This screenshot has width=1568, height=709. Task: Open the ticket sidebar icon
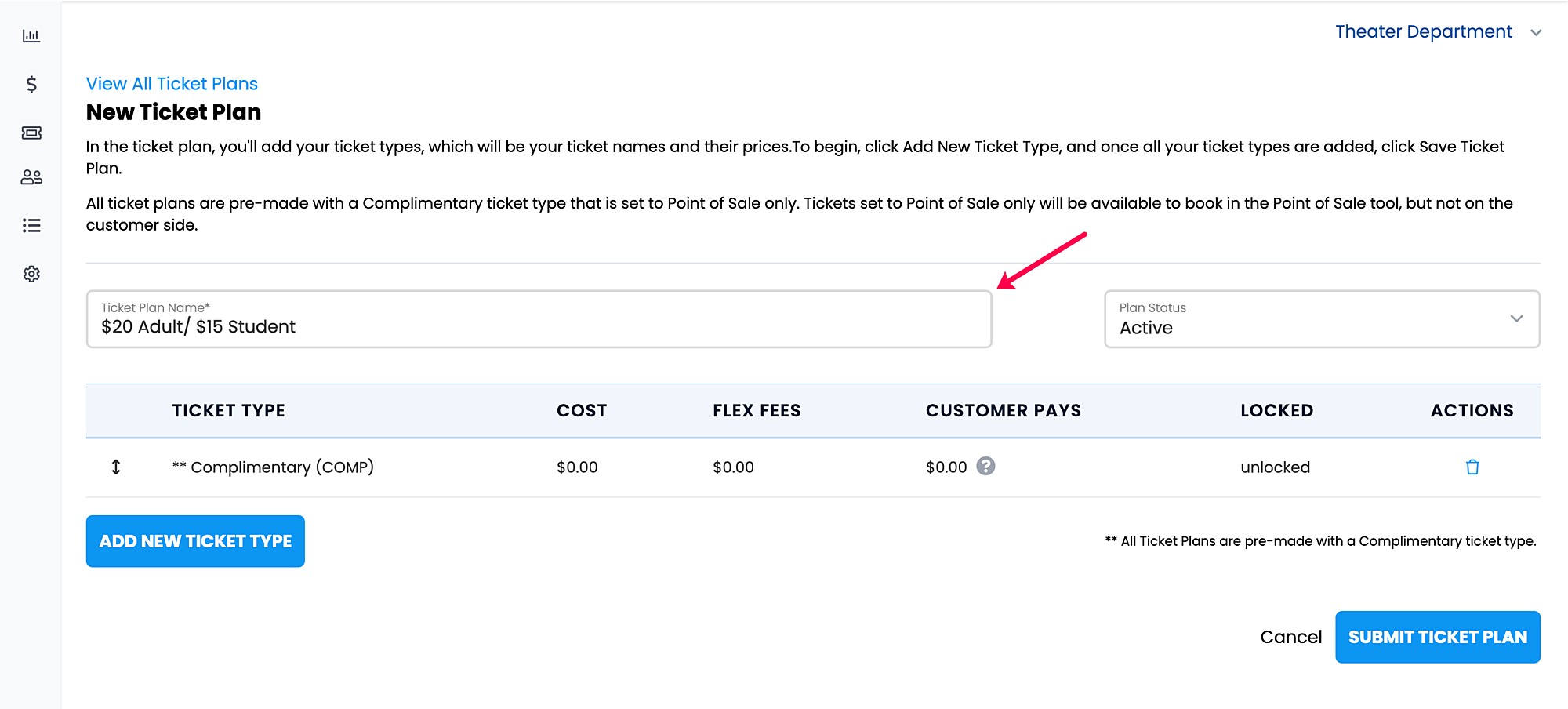click(31, 133)
